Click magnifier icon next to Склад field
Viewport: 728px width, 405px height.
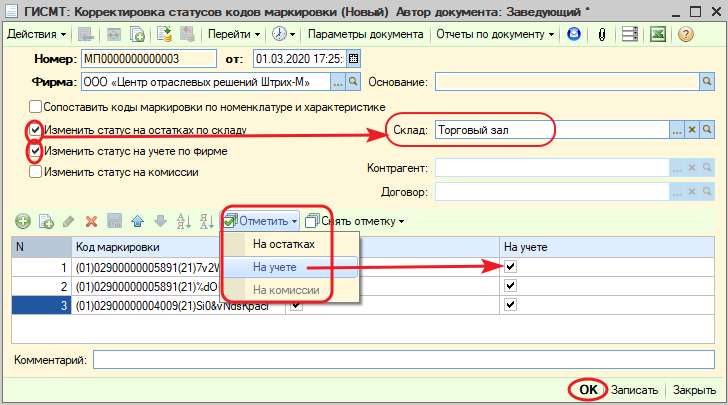[707, 130]
